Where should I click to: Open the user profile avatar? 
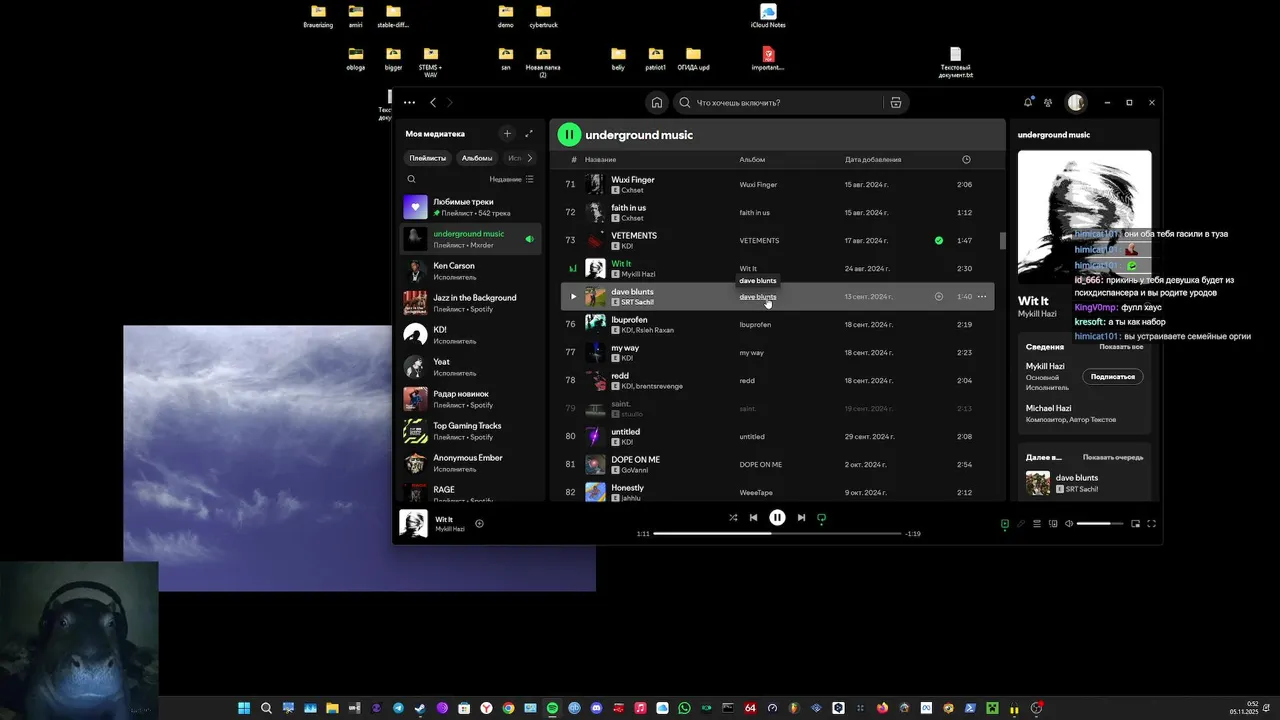coord(1076,102)
